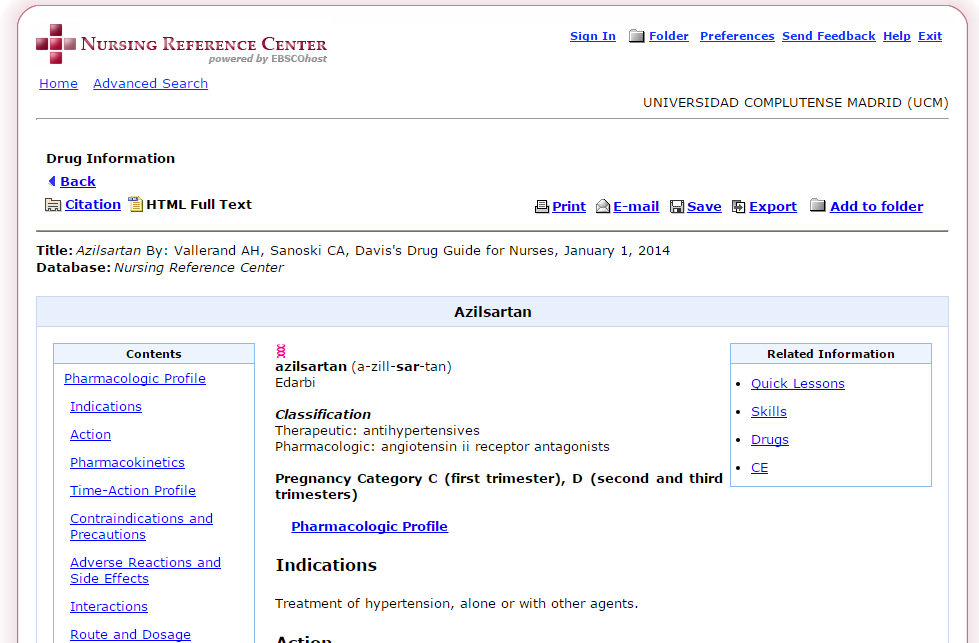Image resolution: width=979 pixels, height=643 pixels.
Task: Click the Add to folder icon
Action: (x=817, y=205)
